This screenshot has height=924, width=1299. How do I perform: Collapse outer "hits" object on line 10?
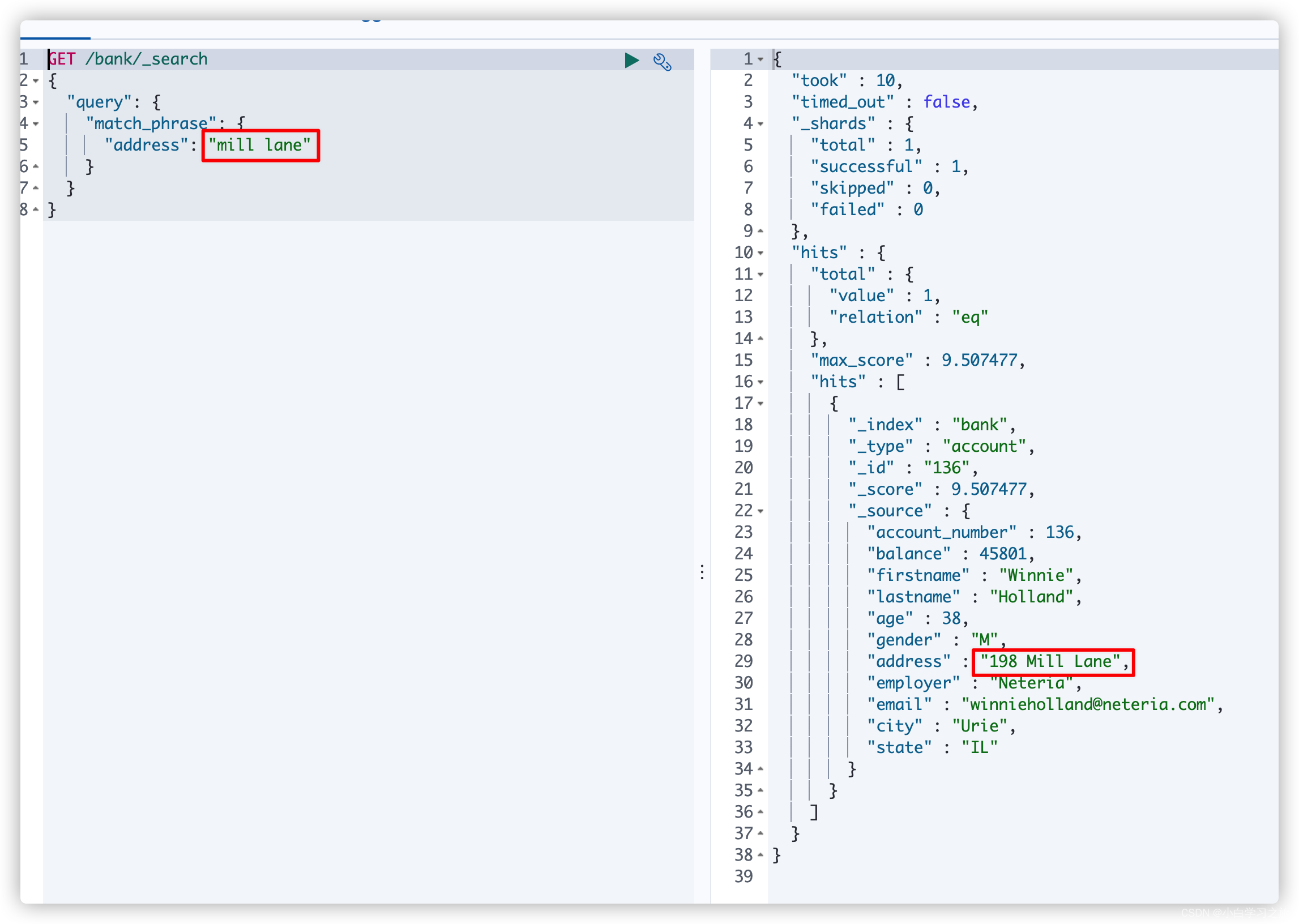point(760,253)
